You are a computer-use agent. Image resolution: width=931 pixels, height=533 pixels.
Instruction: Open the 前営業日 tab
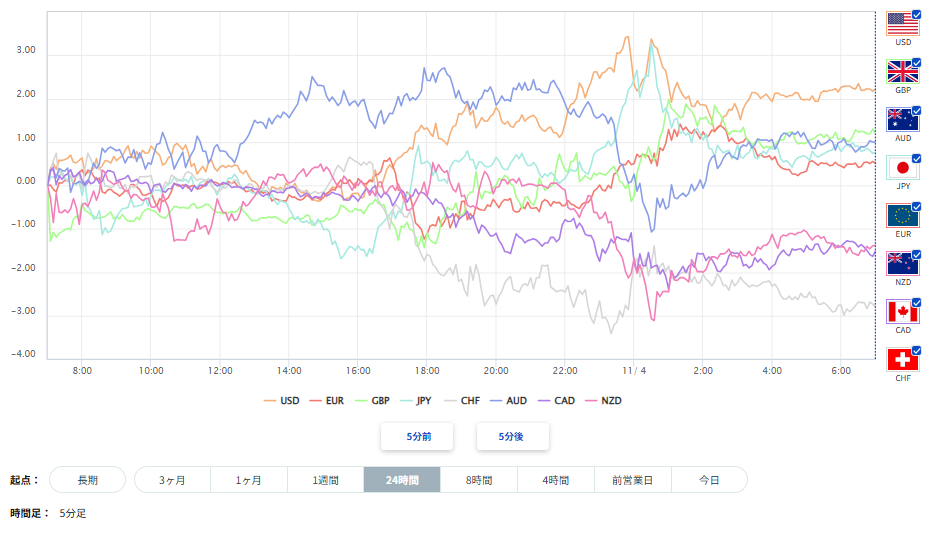pos(632,480)
